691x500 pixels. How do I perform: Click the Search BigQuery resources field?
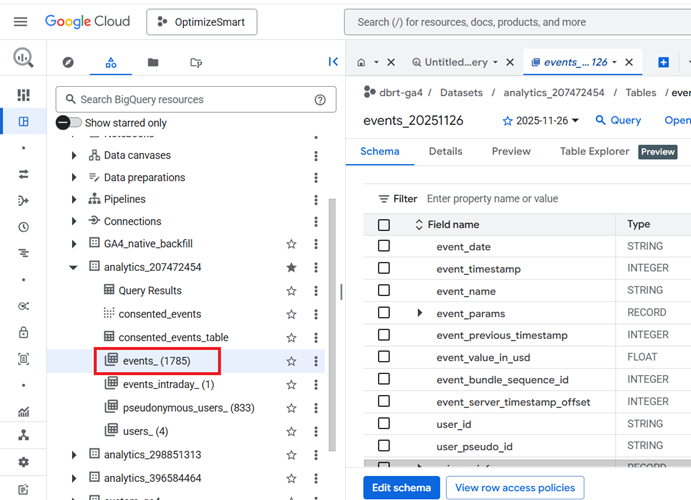click(x=196, y=100)
